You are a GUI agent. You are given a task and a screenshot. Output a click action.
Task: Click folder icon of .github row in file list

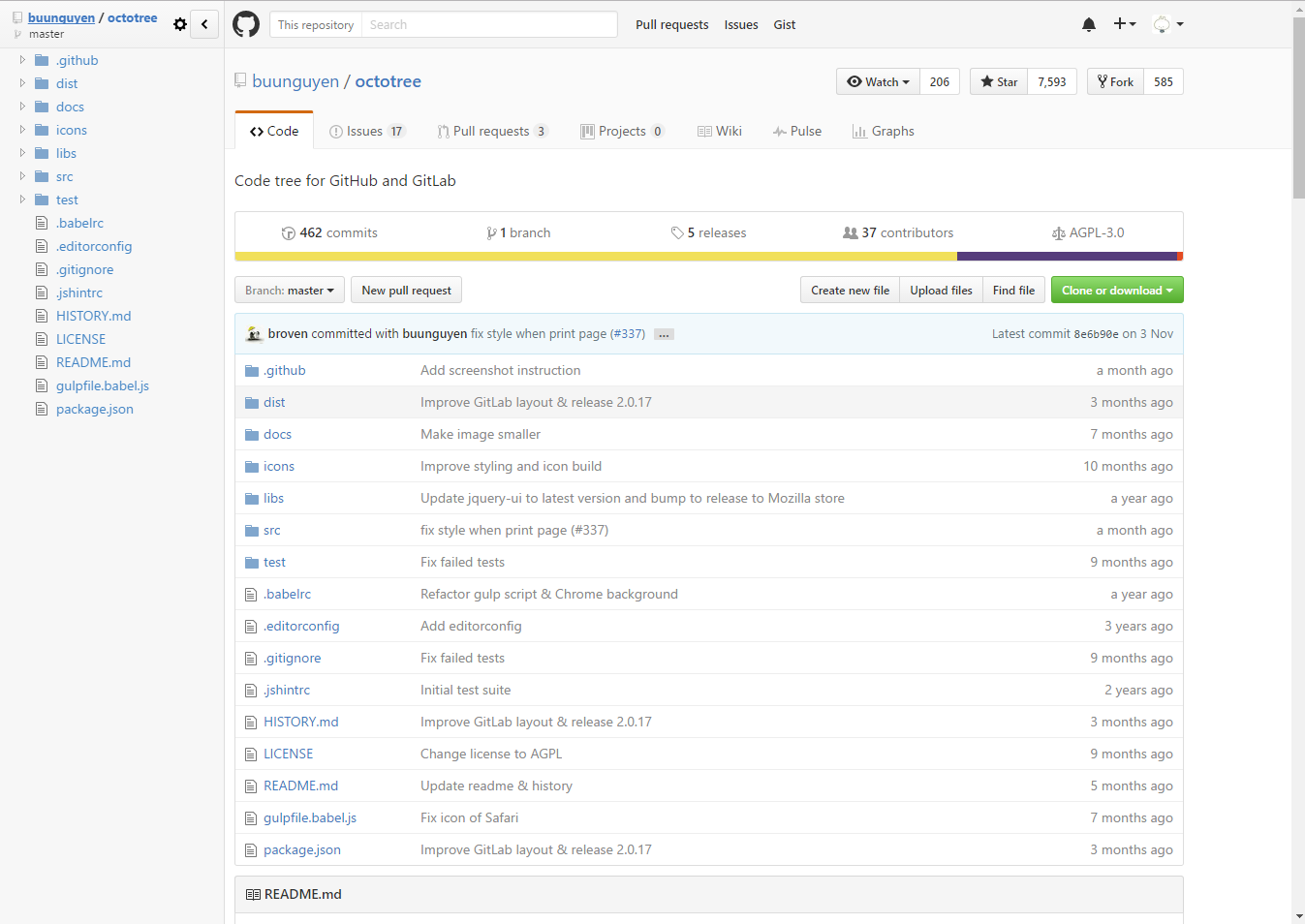[252, 371]
